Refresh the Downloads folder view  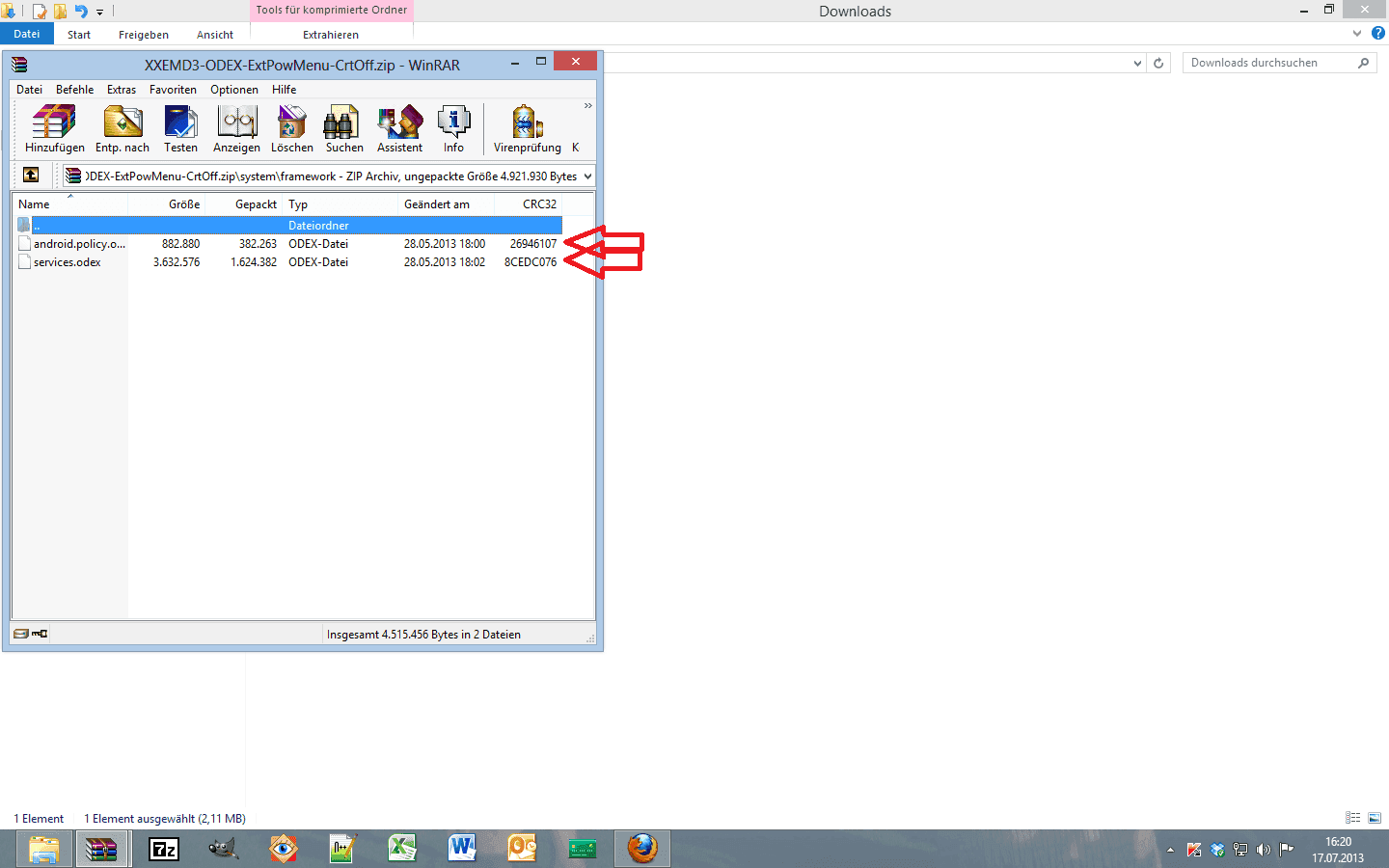click(1158, 64)
